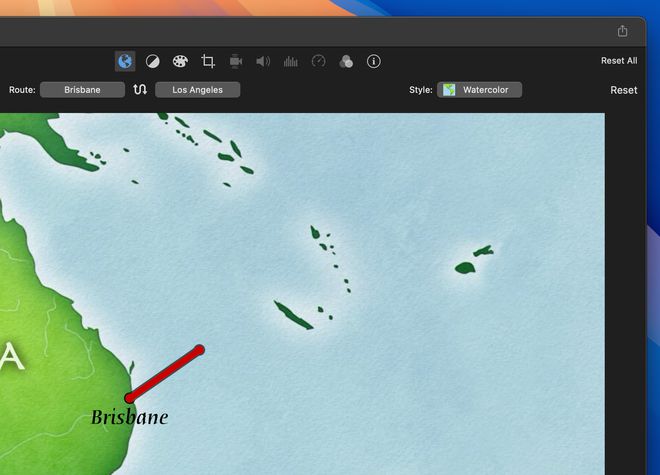Click the Reset All button
This screenshot has width=660, height=475.
coord(619,61)
